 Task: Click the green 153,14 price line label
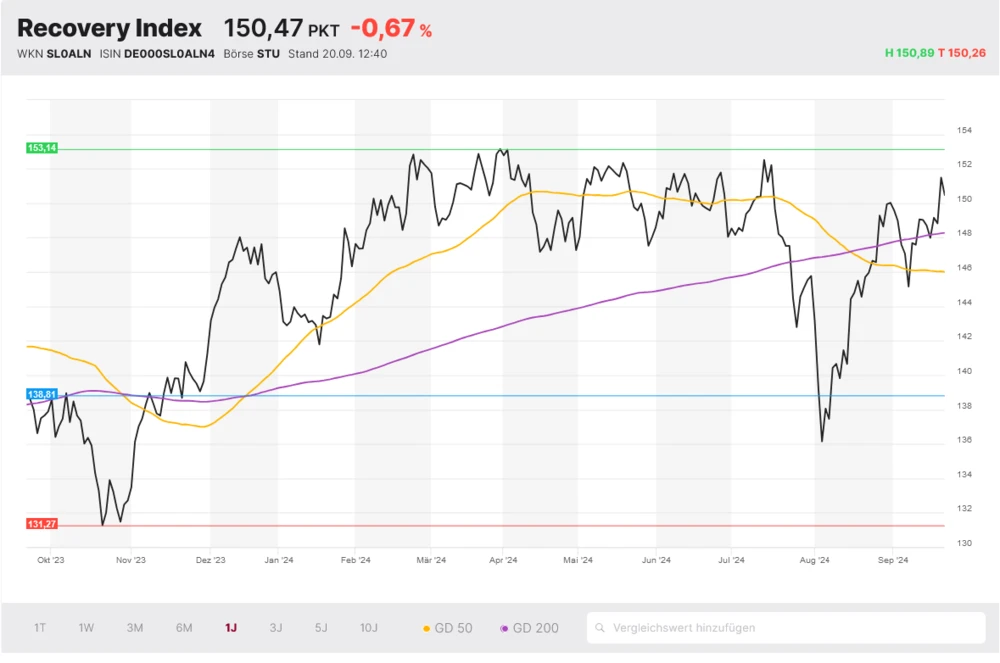pos(44,147)
